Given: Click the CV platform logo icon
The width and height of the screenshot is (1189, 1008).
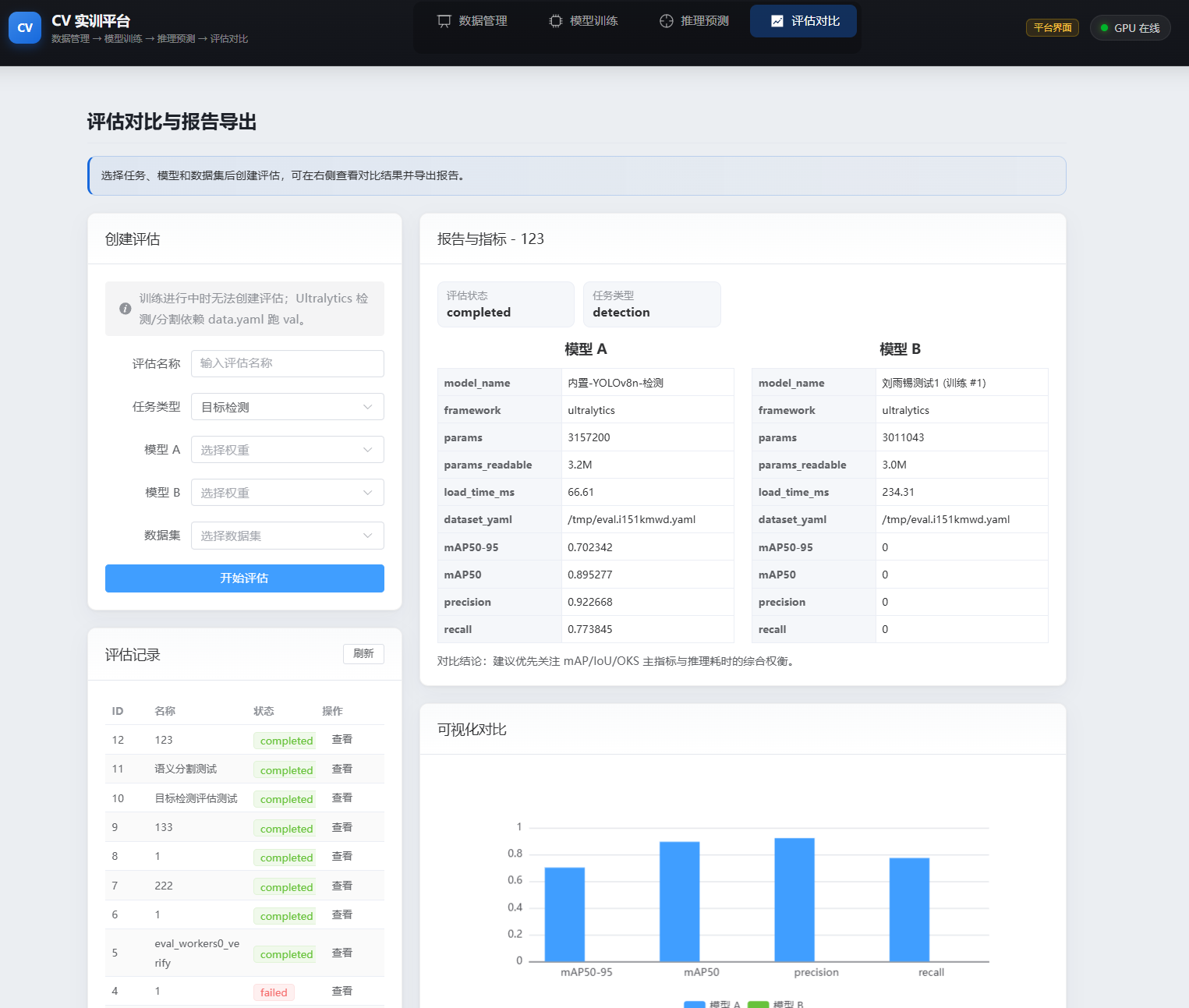Looking at the screenshot, I should [x=25, y=28].
